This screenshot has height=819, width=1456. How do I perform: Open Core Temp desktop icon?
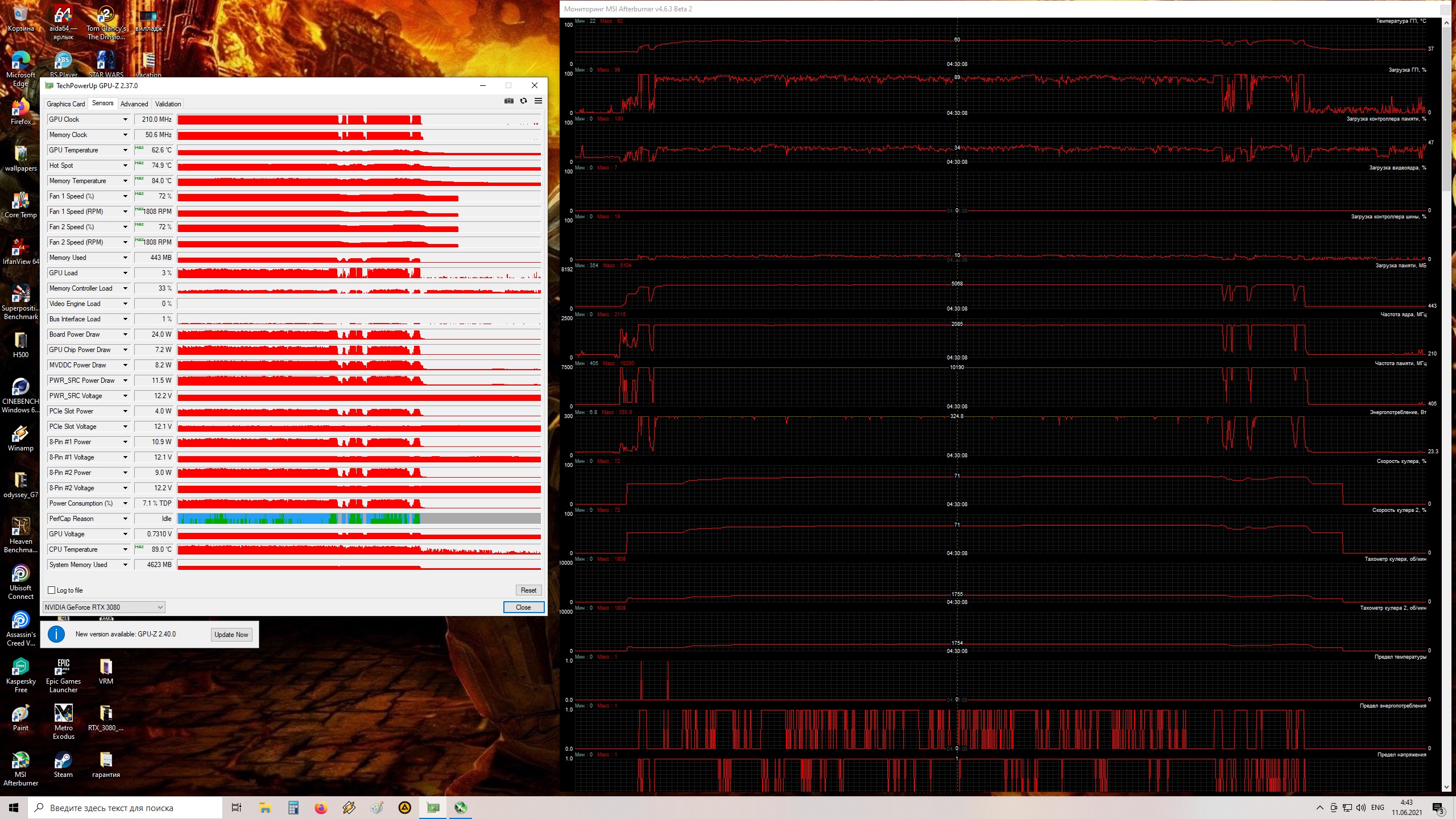20,201
